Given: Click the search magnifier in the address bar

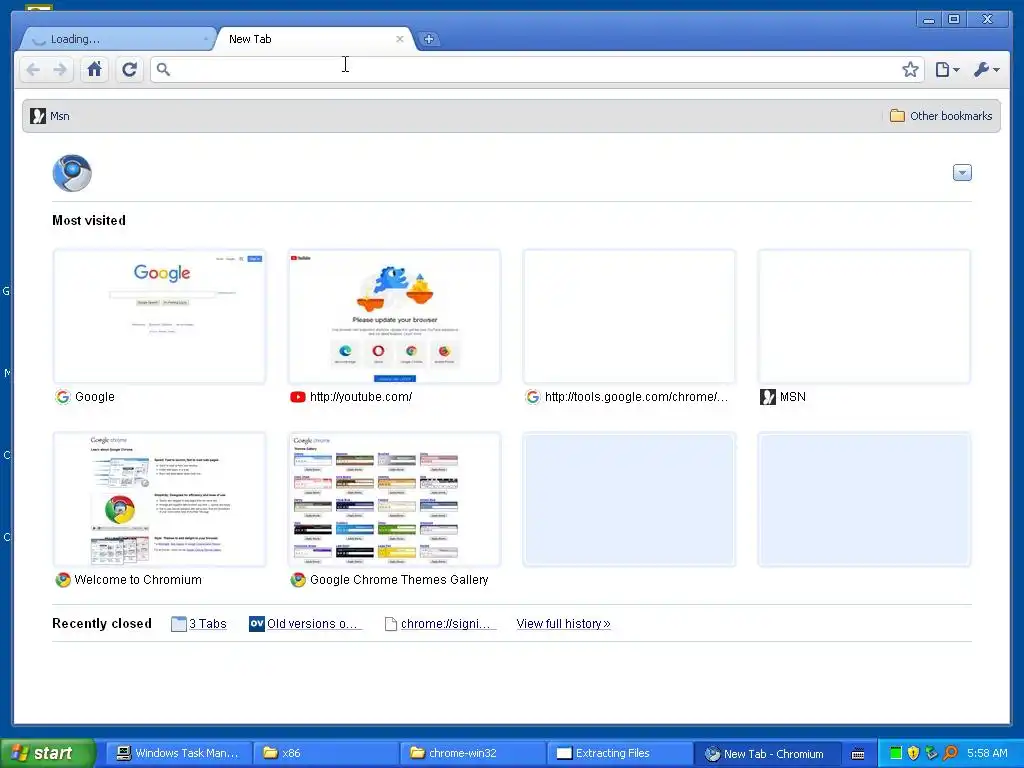Looking at the screenshot, I should click(x=163, y=69).
